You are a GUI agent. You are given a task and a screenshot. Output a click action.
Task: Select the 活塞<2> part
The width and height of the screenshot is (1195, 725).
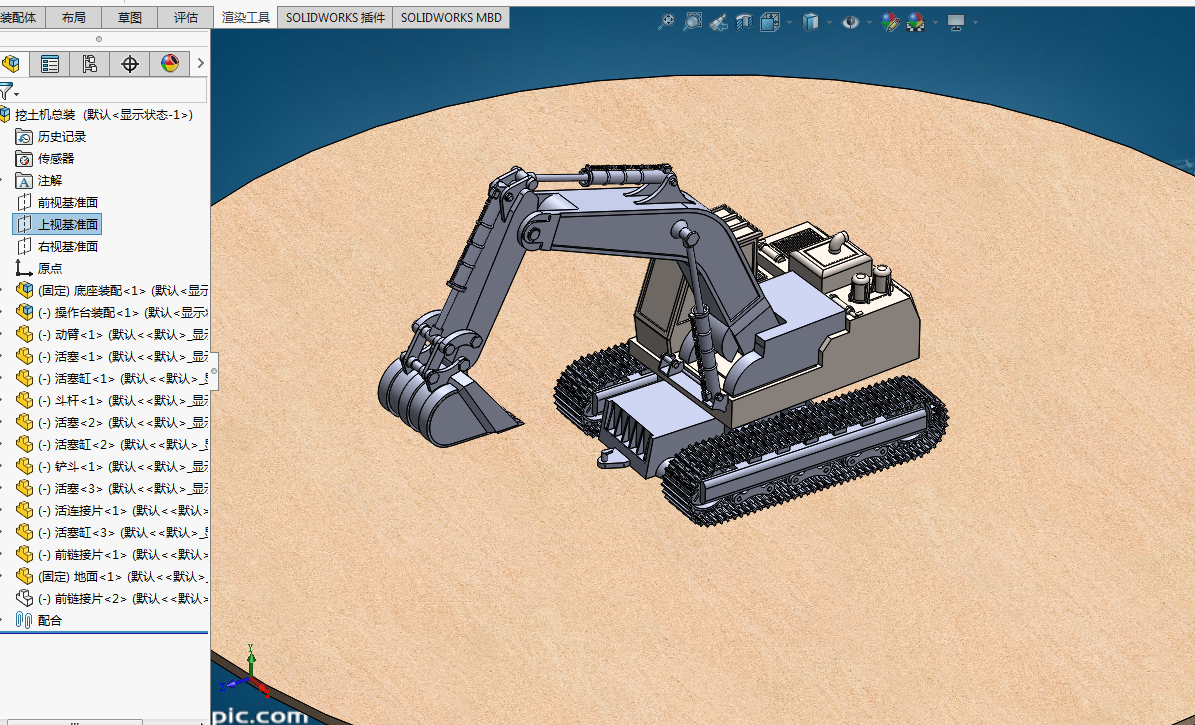[x=111, y=422]
